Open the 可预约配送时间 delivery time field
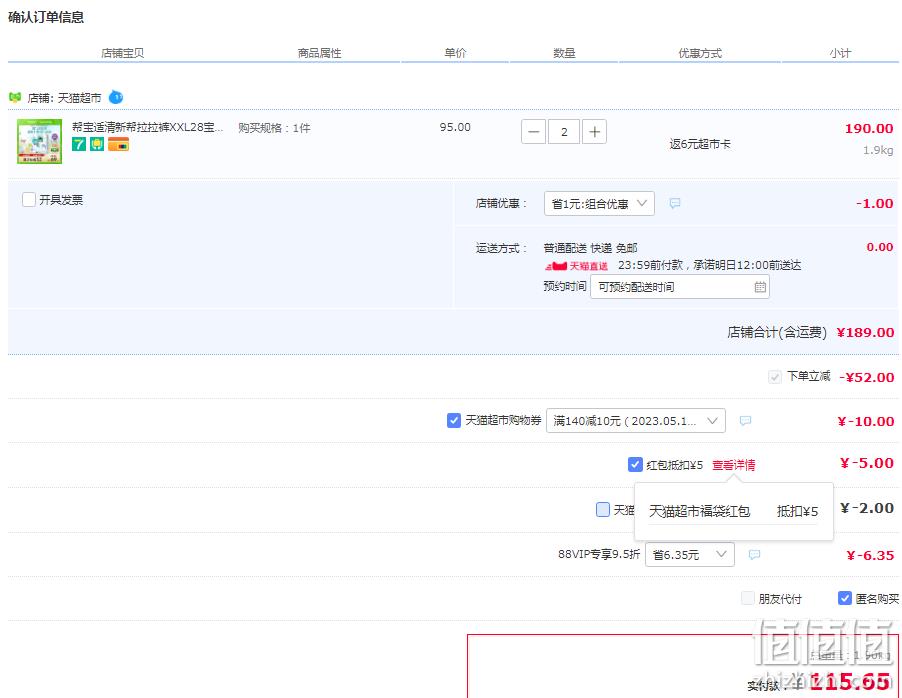 [x=679, y=287]
